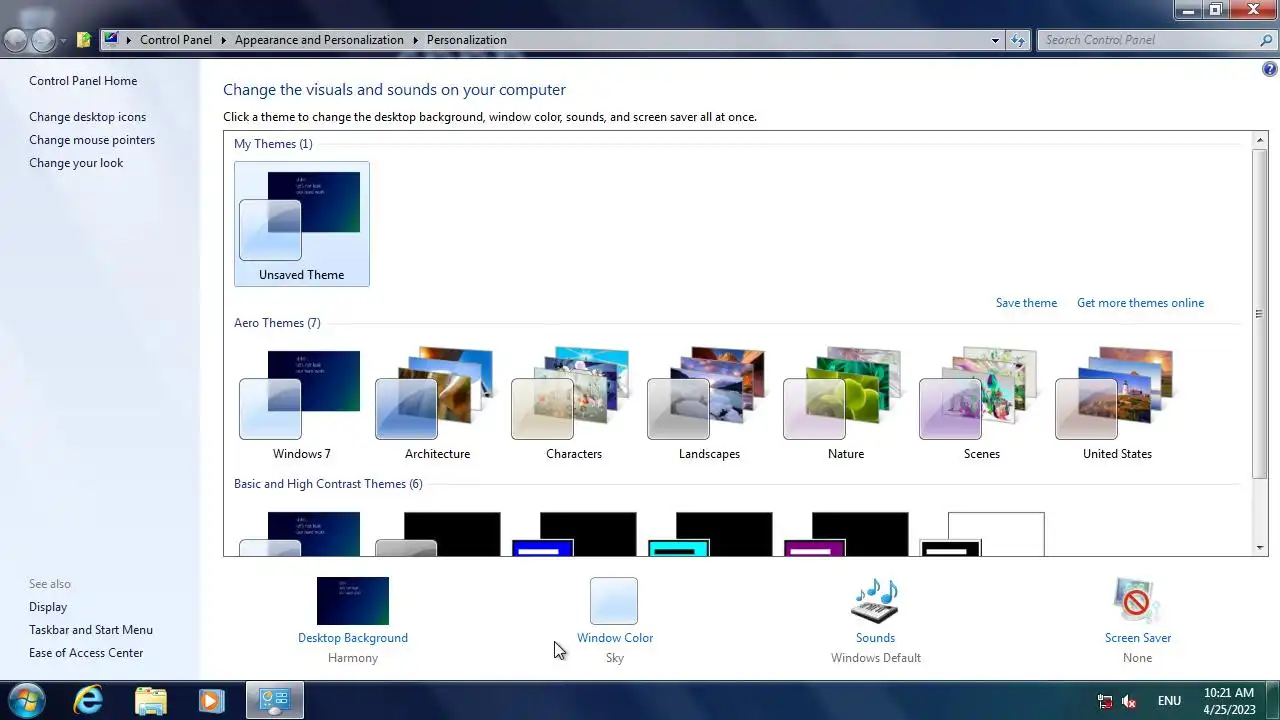Apply the United States theme
This screenshot has width=1280, height=720.
pyautogui.click(x=1117, y=404)
